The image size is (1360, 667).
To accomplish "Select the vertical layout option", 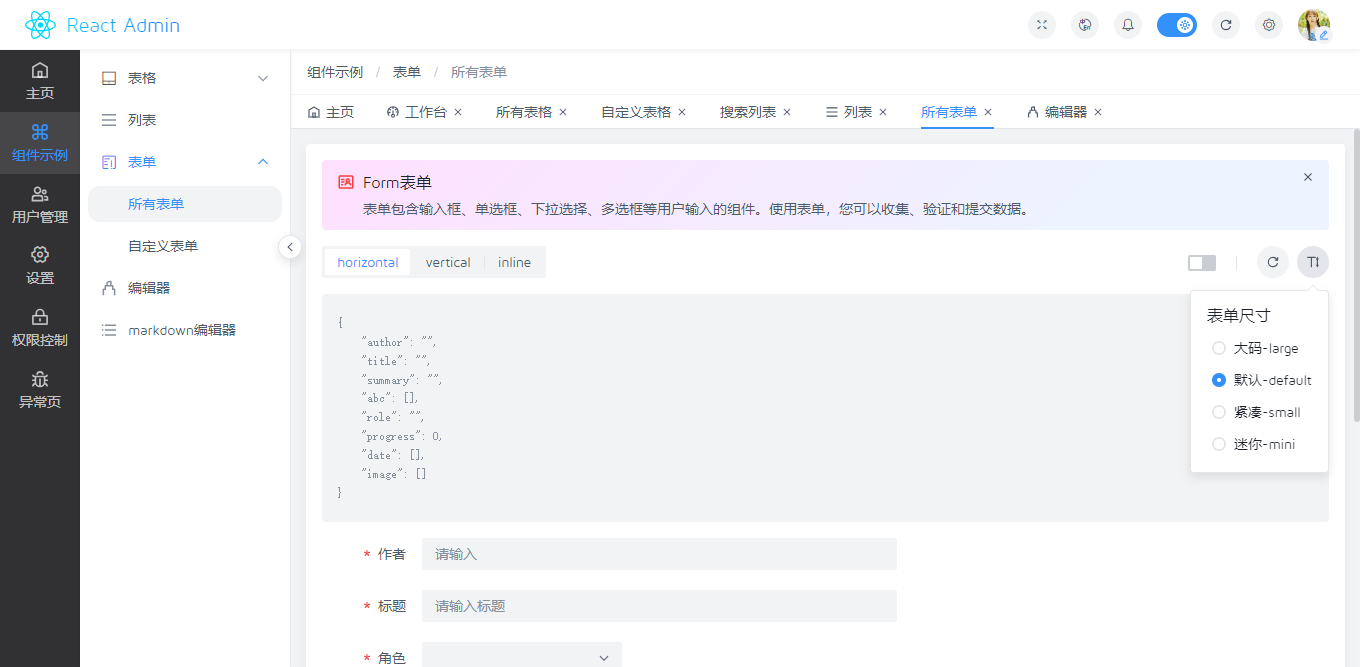I will pyautogui.click(x=448, y=262).
